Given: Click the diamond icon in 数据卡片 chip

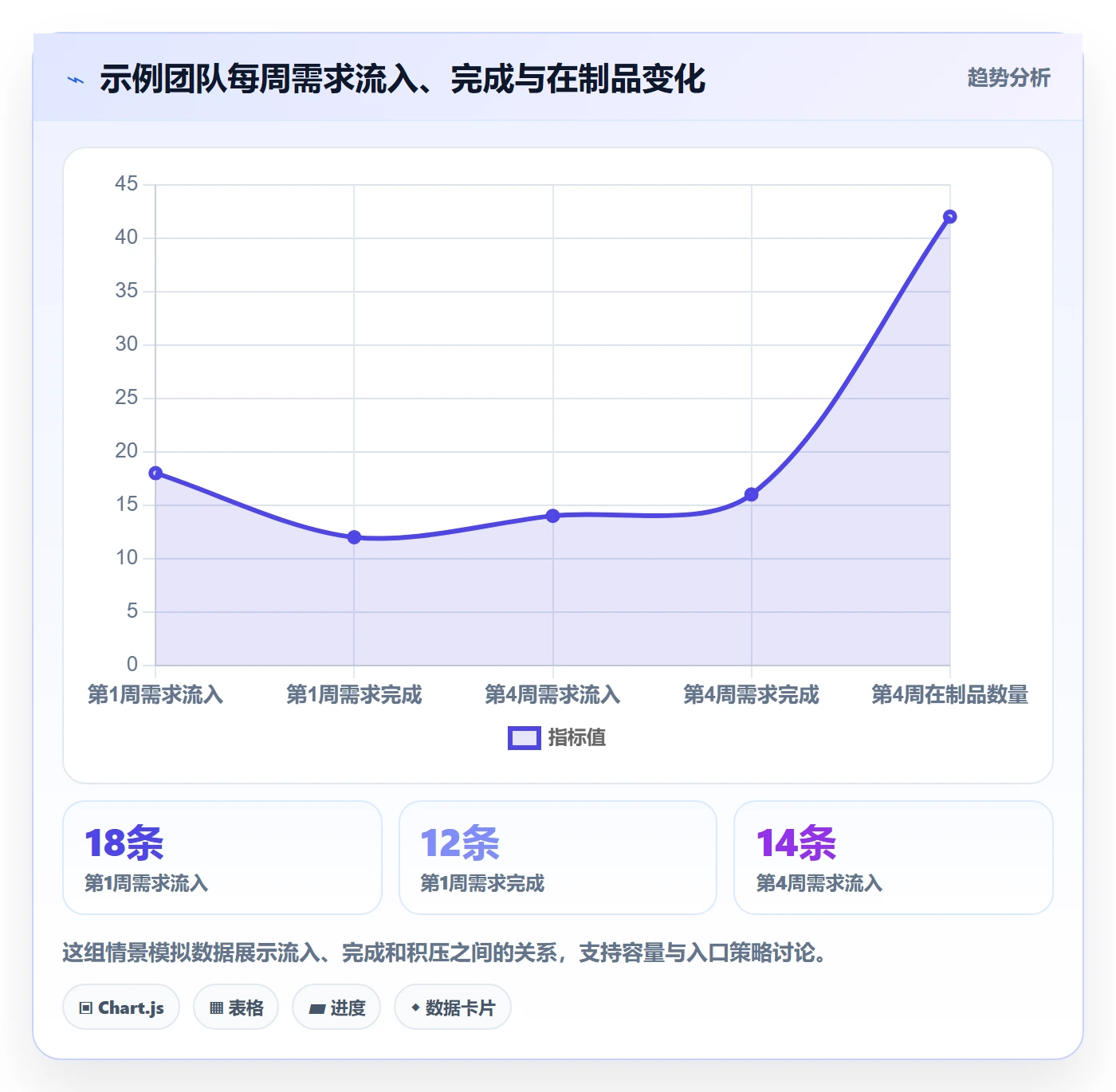Looking at the screenshot, I should (x=415, y=1008).
